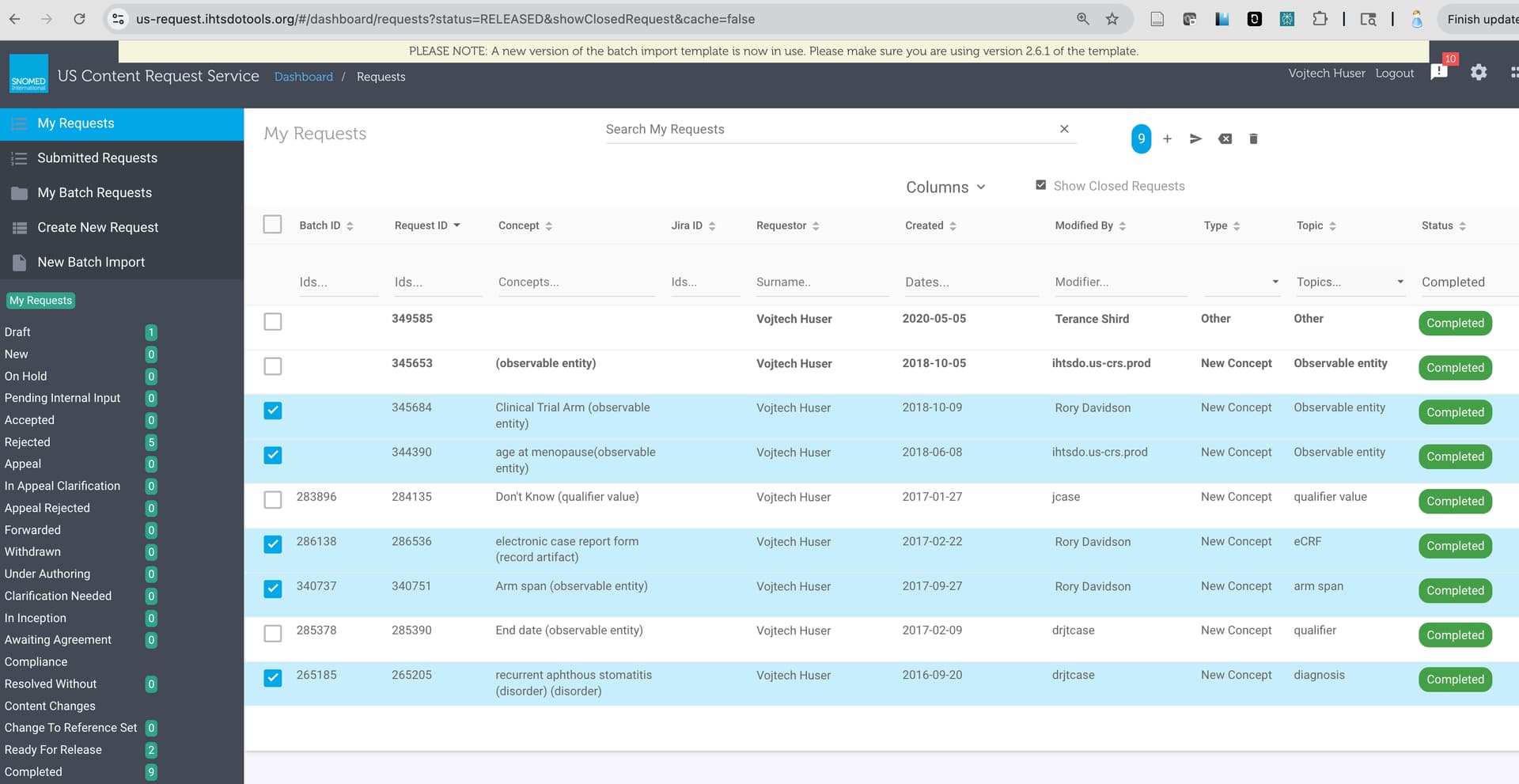Screen dimensions: 1519x784
Task: Click the trash delete icon
Action: click(x=1253, y=139)
